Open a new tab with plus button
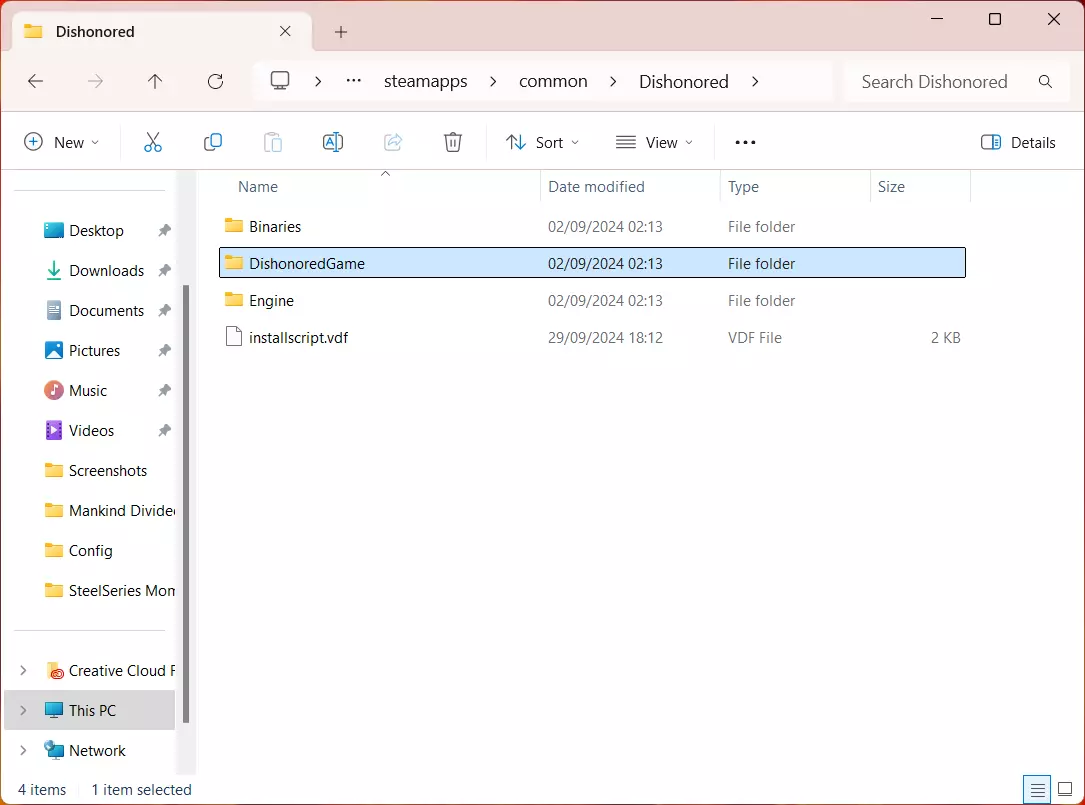This screenshot has width=1085, height=805. pyautogui.click(x=341, y=32)
